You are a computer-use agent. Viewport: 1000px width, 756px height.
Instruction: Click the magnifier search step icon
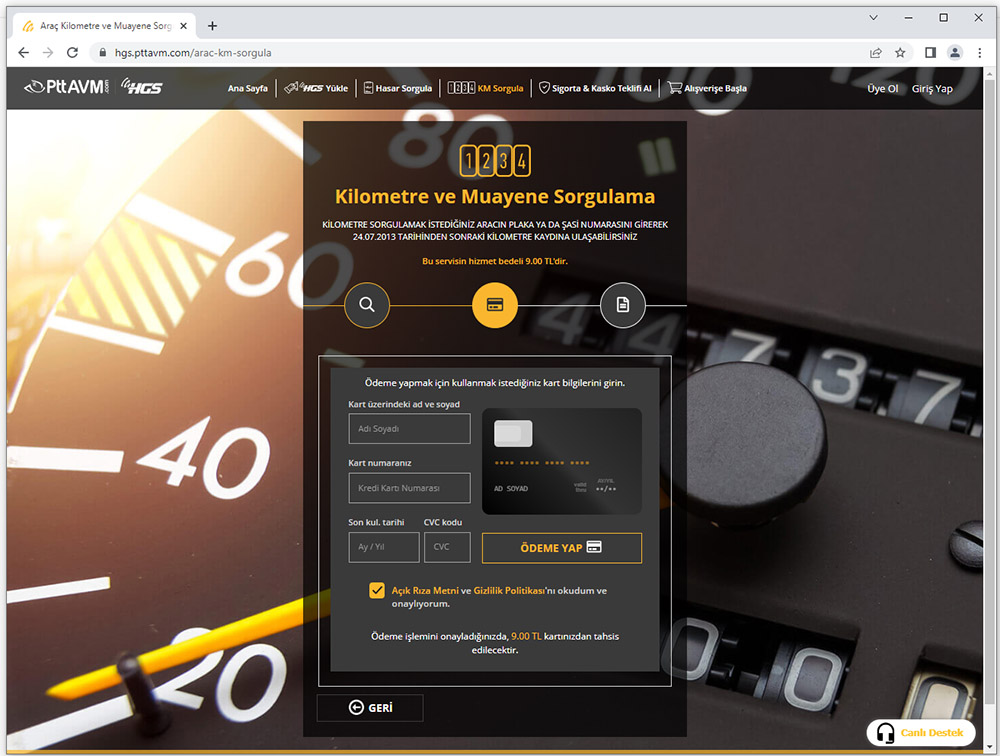pos(367,305)
